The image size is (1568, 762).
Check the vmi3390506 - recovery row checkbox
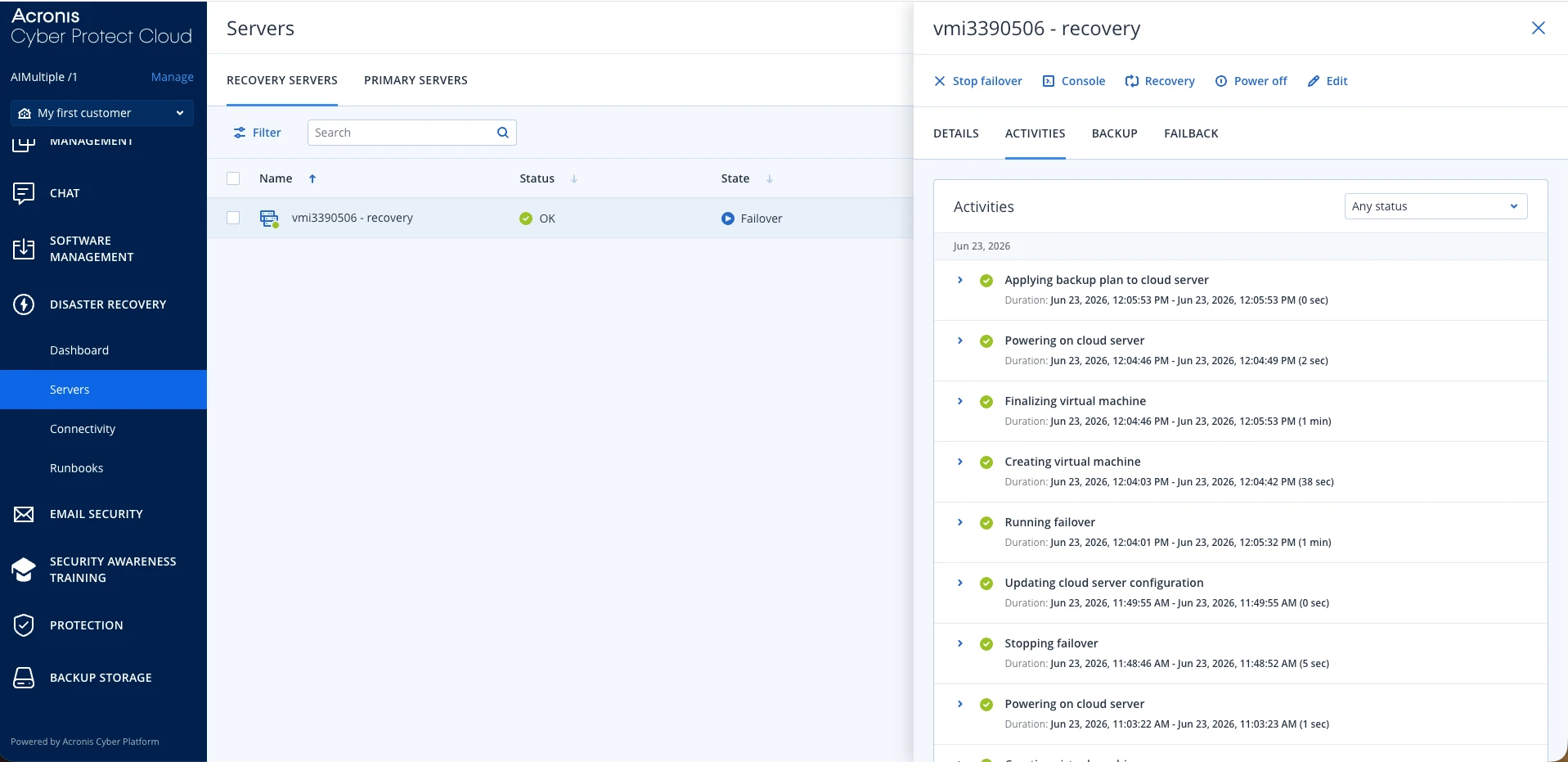click(x=233, y=218)
